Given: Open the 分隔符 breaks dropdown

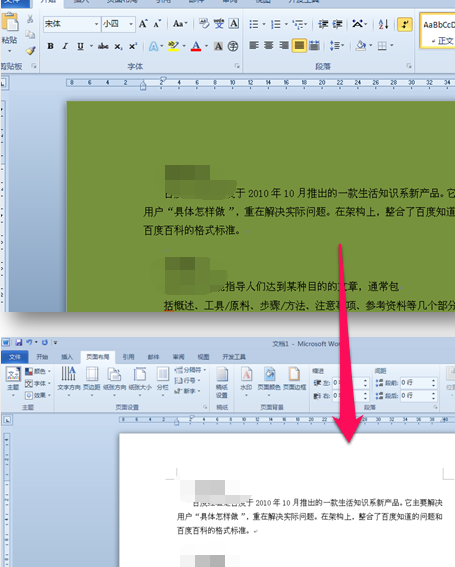Looking at the screenshot, I should (190, 370).
